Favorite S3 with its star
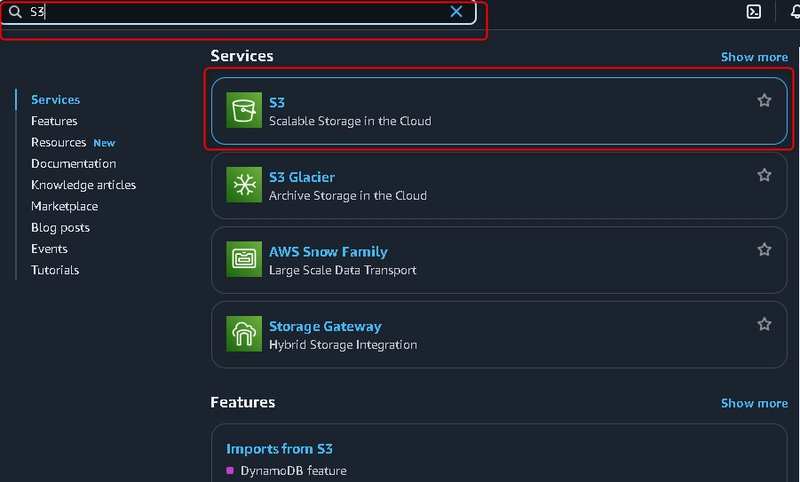 pos(764,100)
